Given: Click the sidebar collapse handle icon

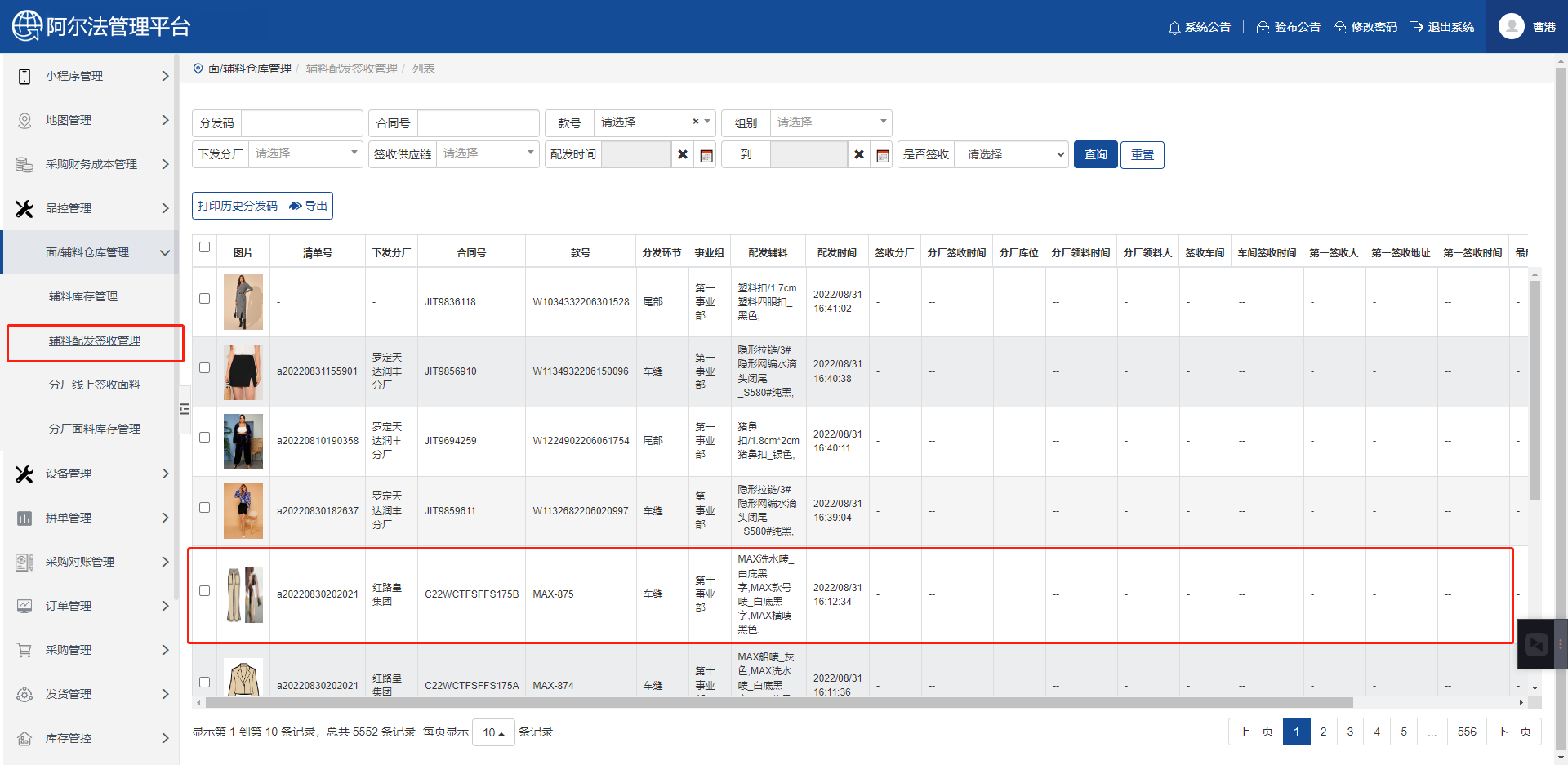Looking at the screenshot, I should pyautogui.click(x=185, y=409).
